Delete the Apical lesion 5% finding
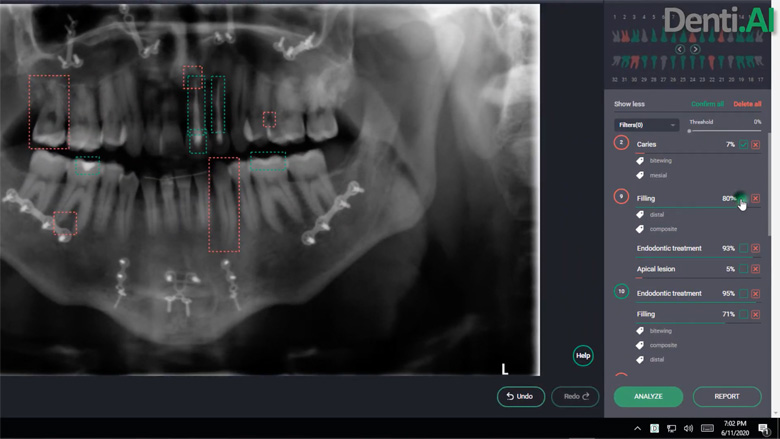 [755, 269]
